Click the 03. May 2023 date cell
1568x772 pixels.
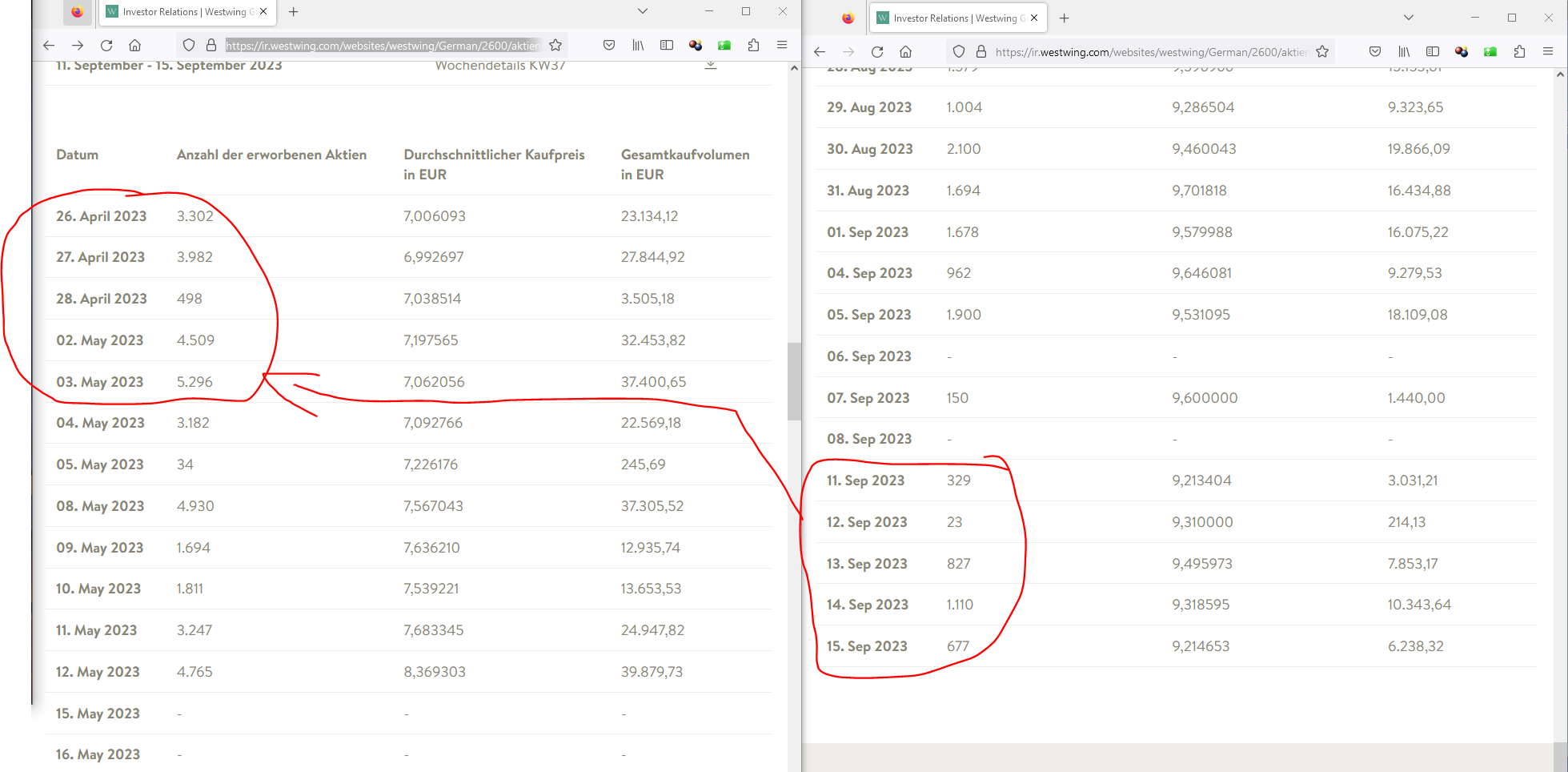pos(100,382)
